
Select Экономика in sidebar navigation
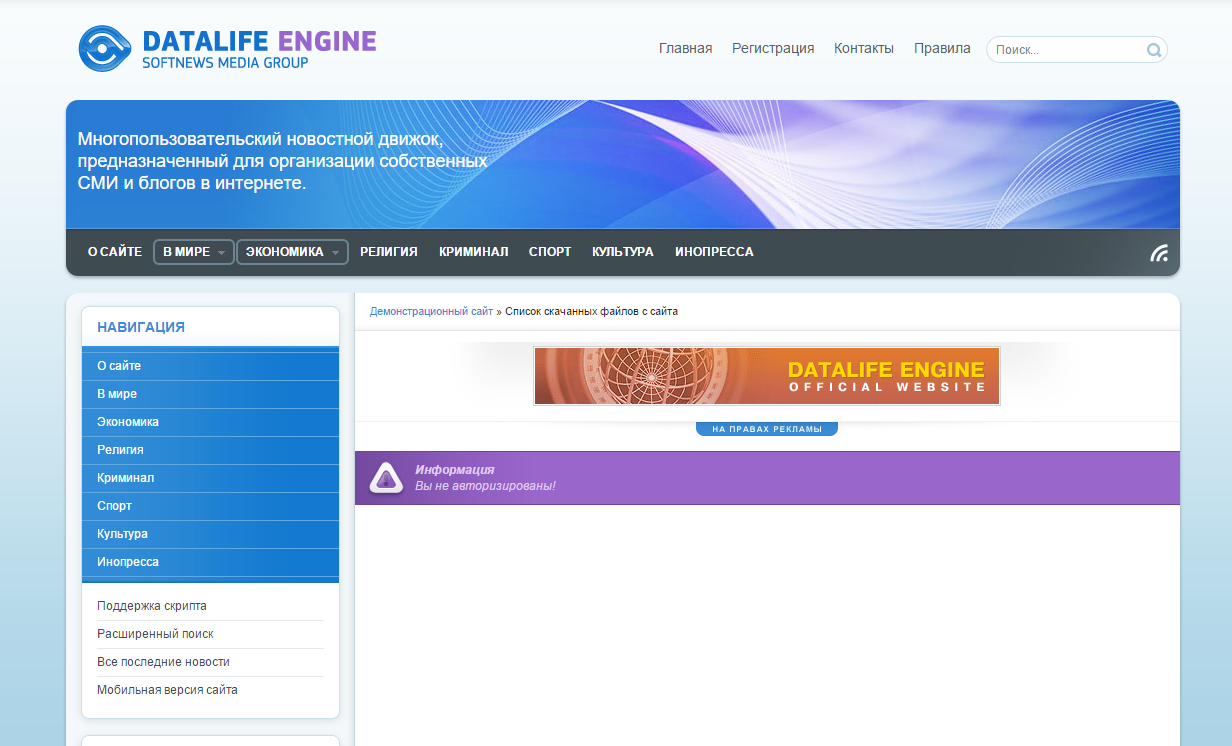pos(210,422)
